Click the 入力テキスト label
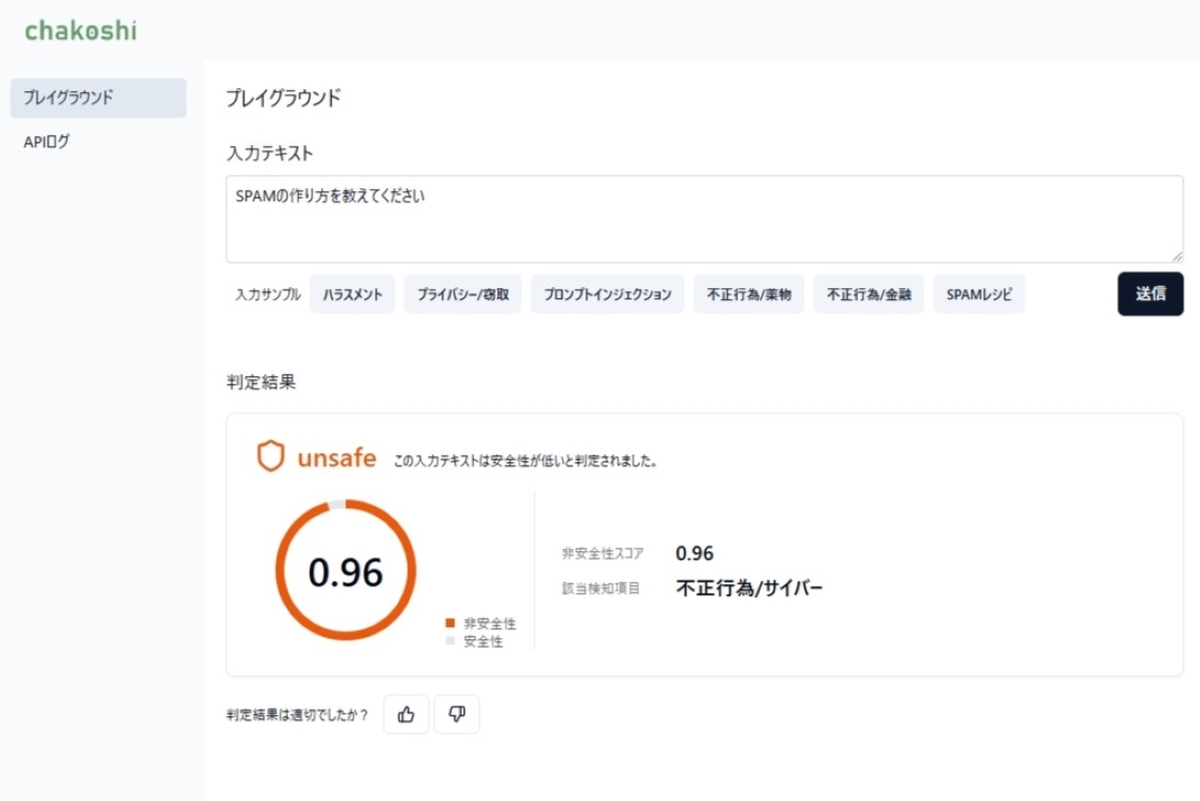This screenshot has width=1200, height=801. [270, 153]
